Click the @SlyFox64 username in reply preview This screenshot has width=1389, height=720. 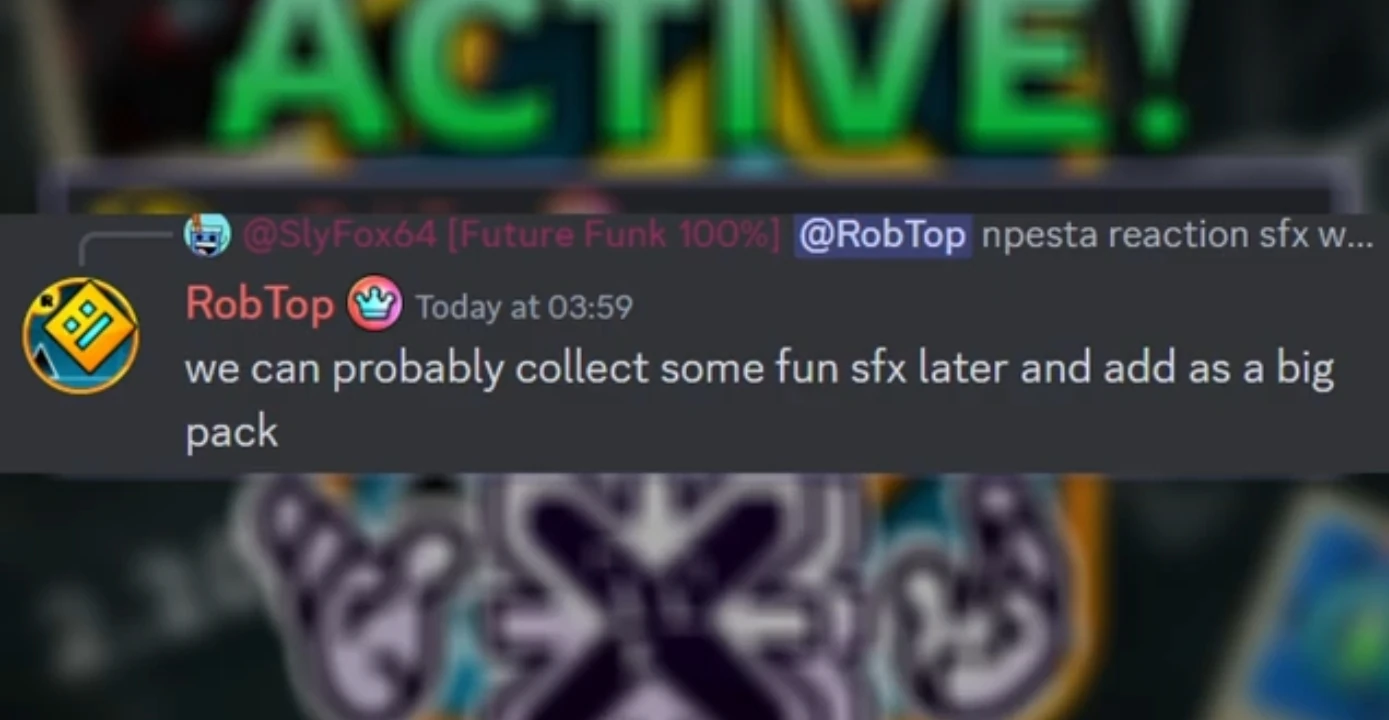coord(340,236)
